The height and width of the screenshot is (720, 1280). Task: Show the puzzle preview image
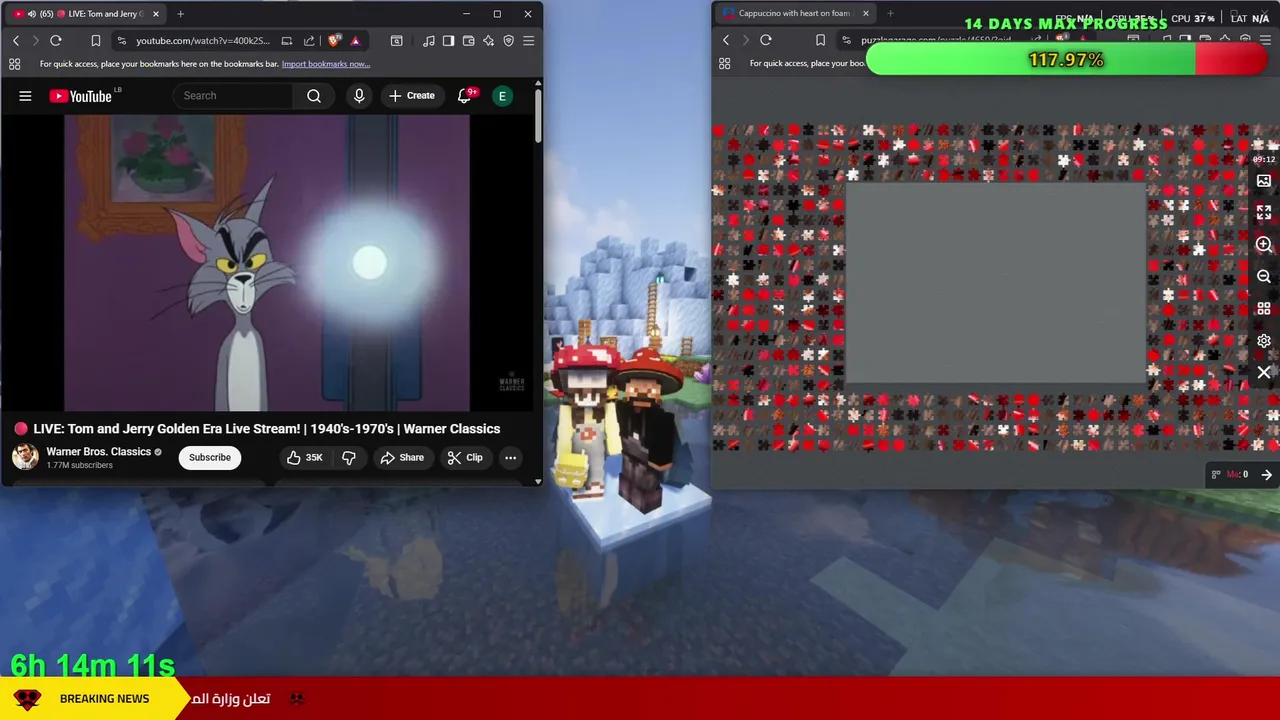(x=1264, y=181)
